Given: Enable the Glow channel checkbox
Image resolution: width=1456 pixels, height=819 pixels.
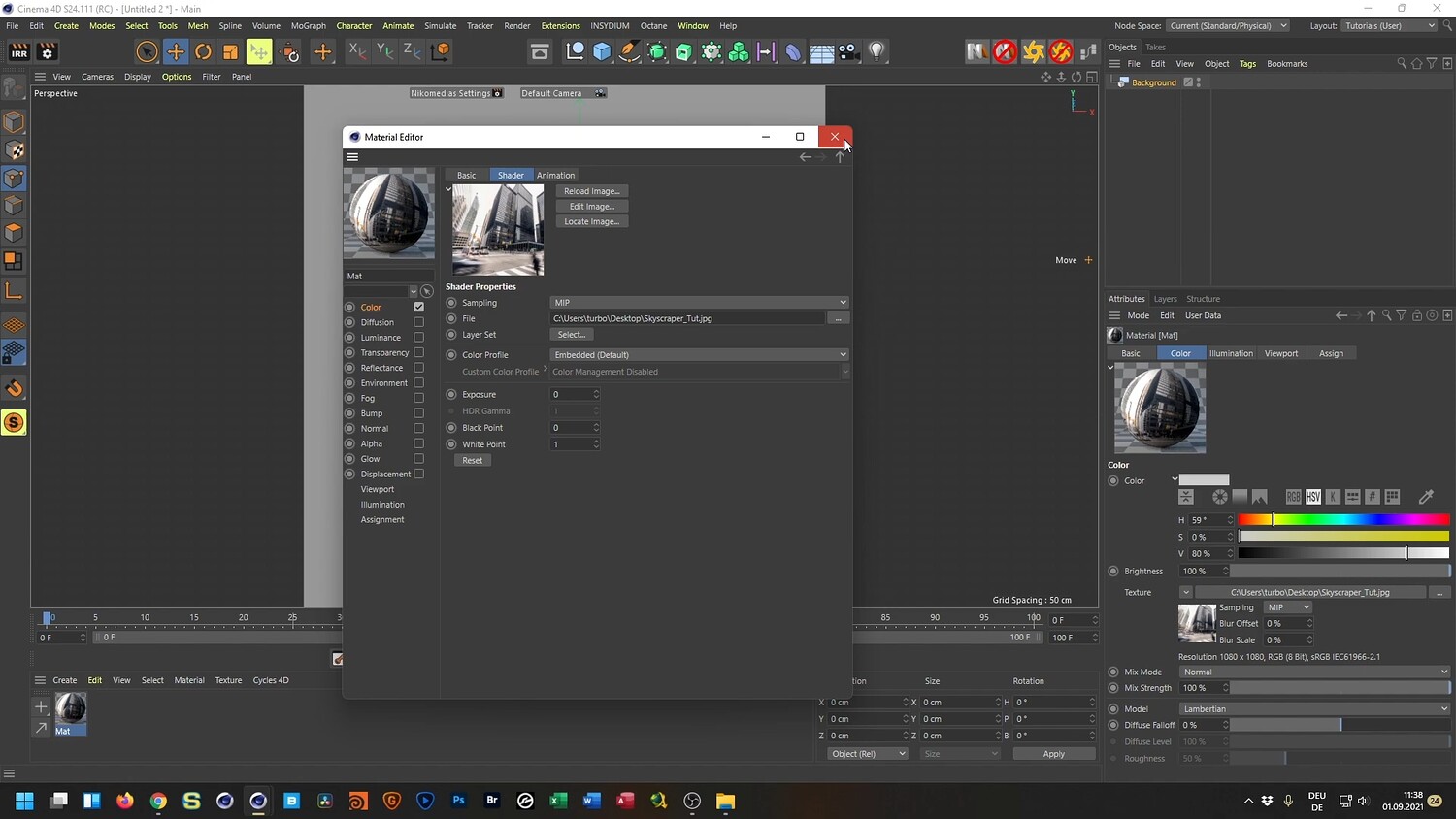Looking at the screenshot, I should [x=418, y=459].
